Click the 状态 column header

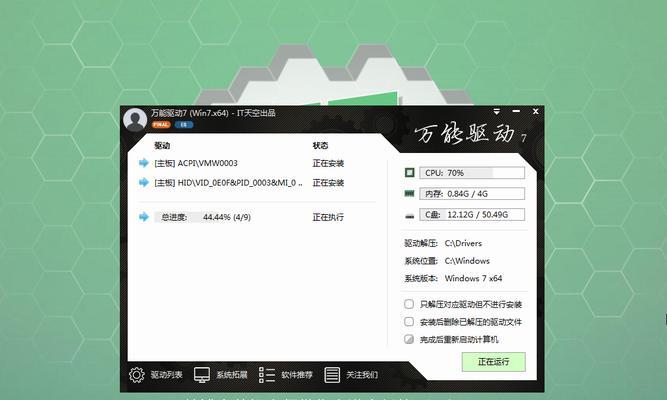click(x=320, y=146)
